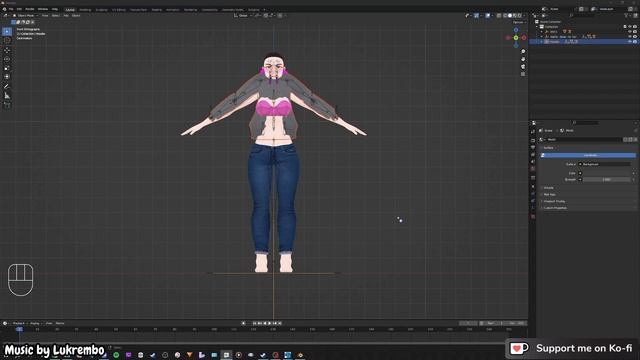Image resolution: width=640 pixels, height=360 pixels.
Task: Select the Measure tool
Action: [x=7, y=96]
